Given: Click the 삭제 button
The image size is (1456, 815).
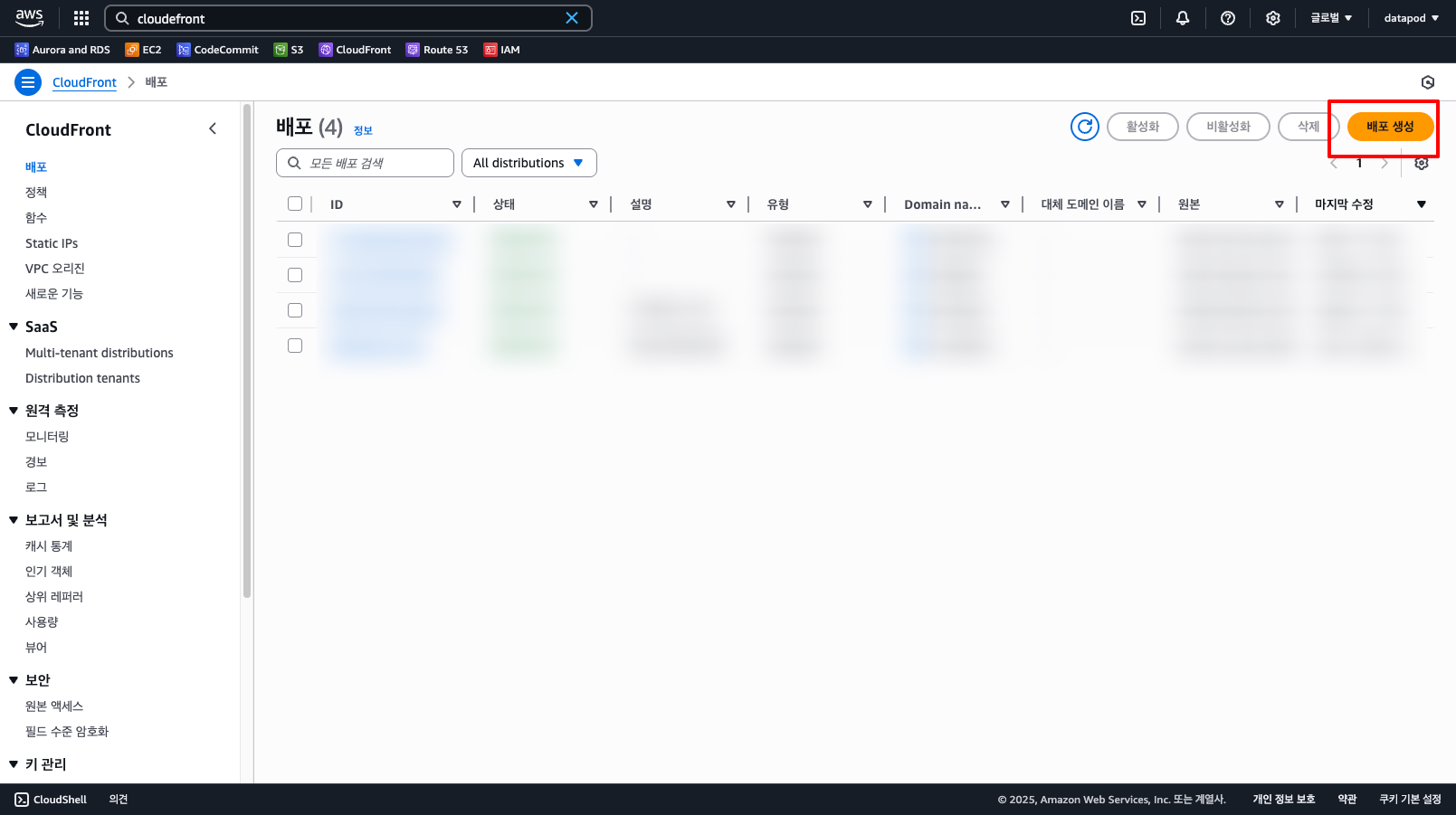Looking at the screenshot, I should click(x=1308, y=127).
